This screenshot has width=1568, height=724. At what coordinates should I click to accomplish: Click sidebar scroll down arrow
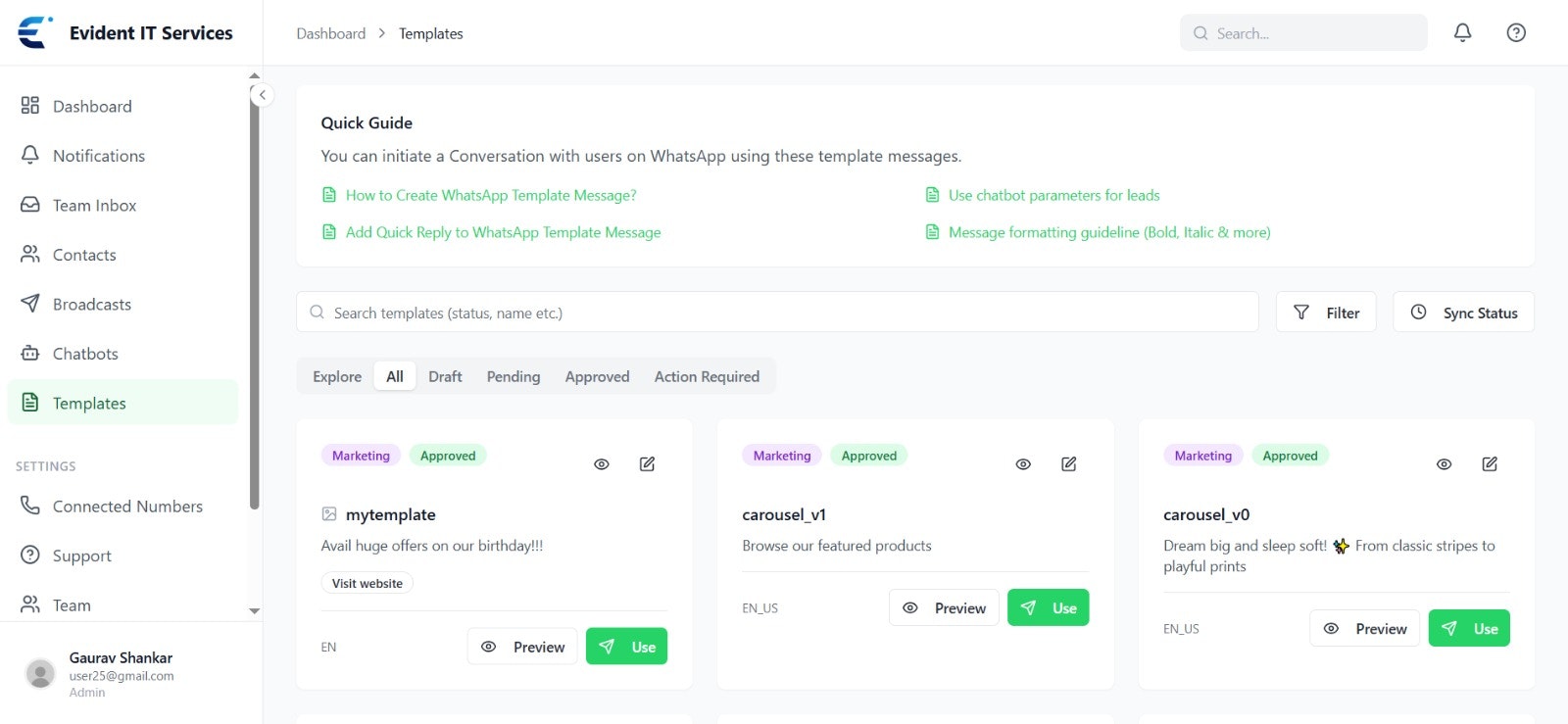[x=255, y=610]
